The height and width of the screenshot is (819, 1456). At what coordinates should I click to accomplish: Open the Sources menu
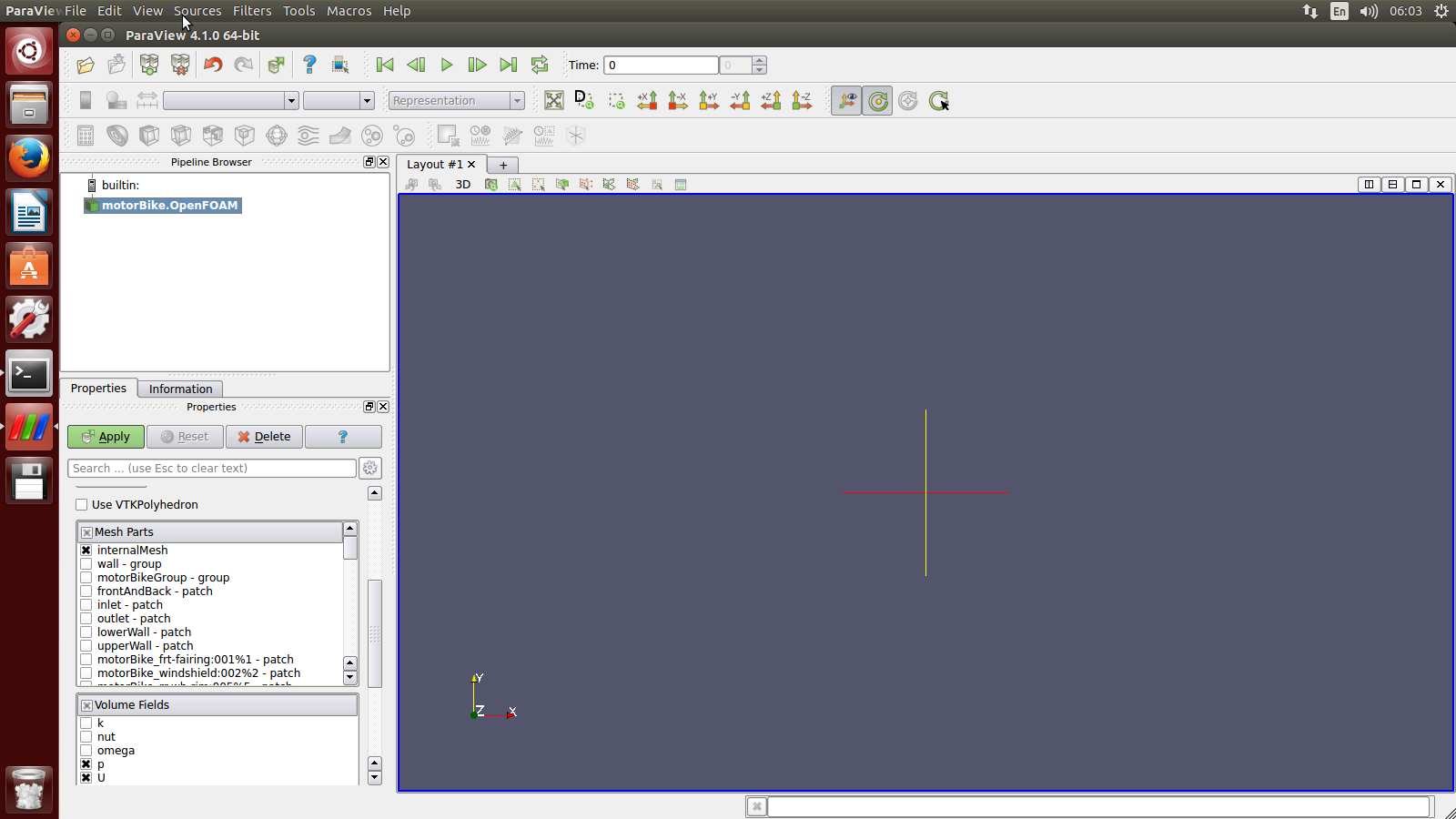click(x=197, y=11)
